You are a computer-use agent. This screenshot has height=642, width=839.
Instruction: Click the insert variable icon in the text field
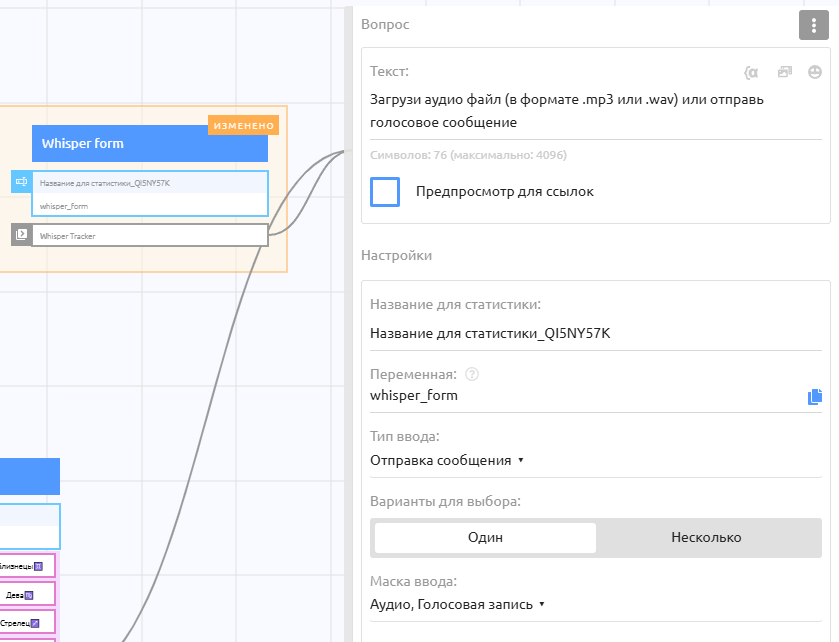point(752,72)
